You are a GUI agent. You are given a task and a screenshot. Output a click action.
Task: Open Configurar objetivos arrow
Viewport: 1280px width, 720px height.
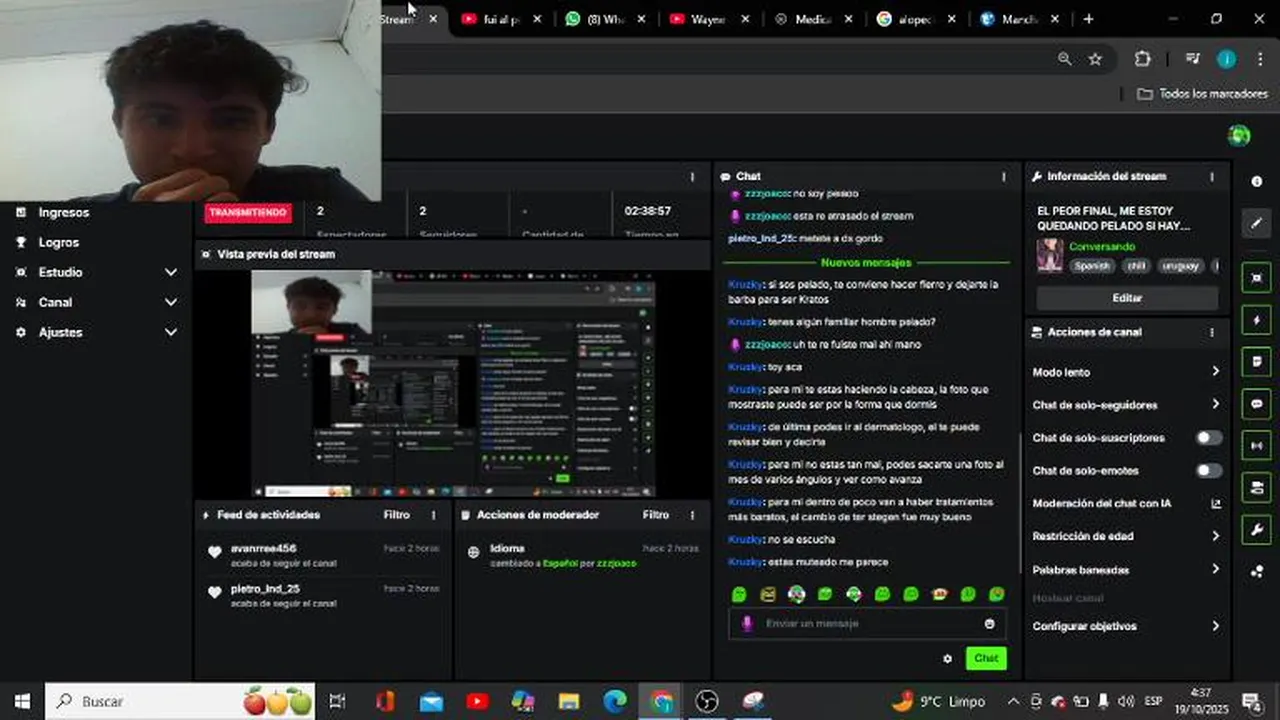pyautogui.click(x=1216, y=626)
